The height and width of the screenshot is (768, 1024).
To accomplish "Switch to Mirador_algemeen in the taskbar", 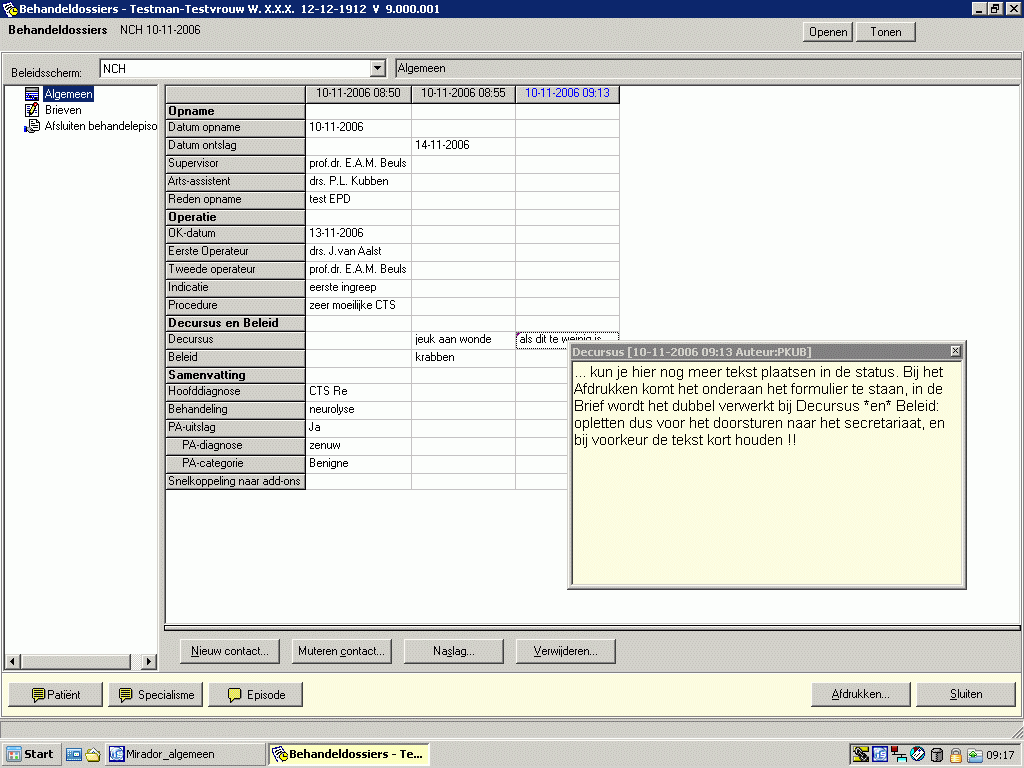I will click(x=185, y=754).
